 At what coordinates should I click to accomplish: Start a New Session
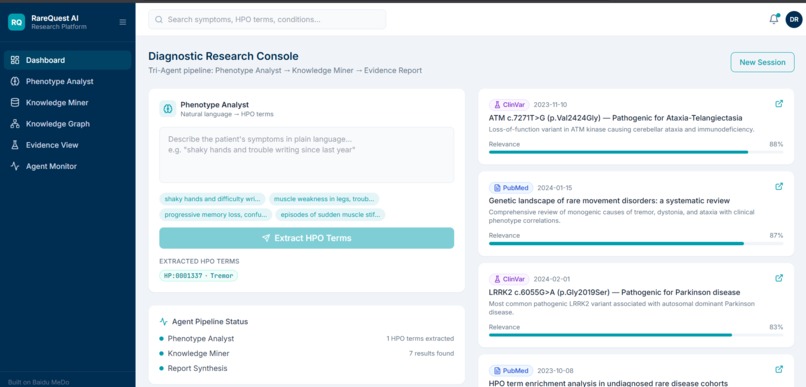click(x=762, y=62)
